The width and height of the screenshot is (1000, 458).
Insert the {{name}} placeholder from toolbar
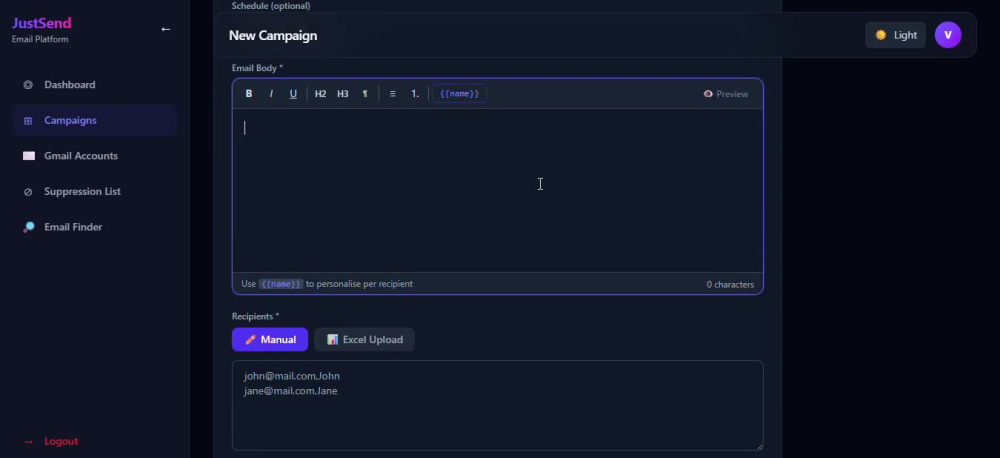pos(459,94)
